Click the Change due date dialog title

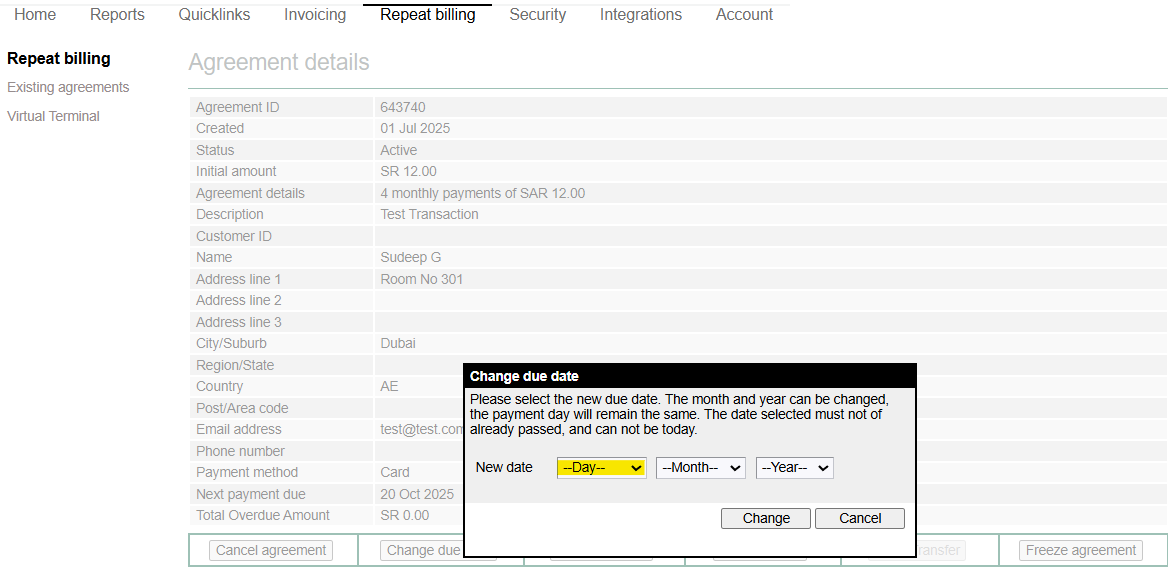[524, 376]
